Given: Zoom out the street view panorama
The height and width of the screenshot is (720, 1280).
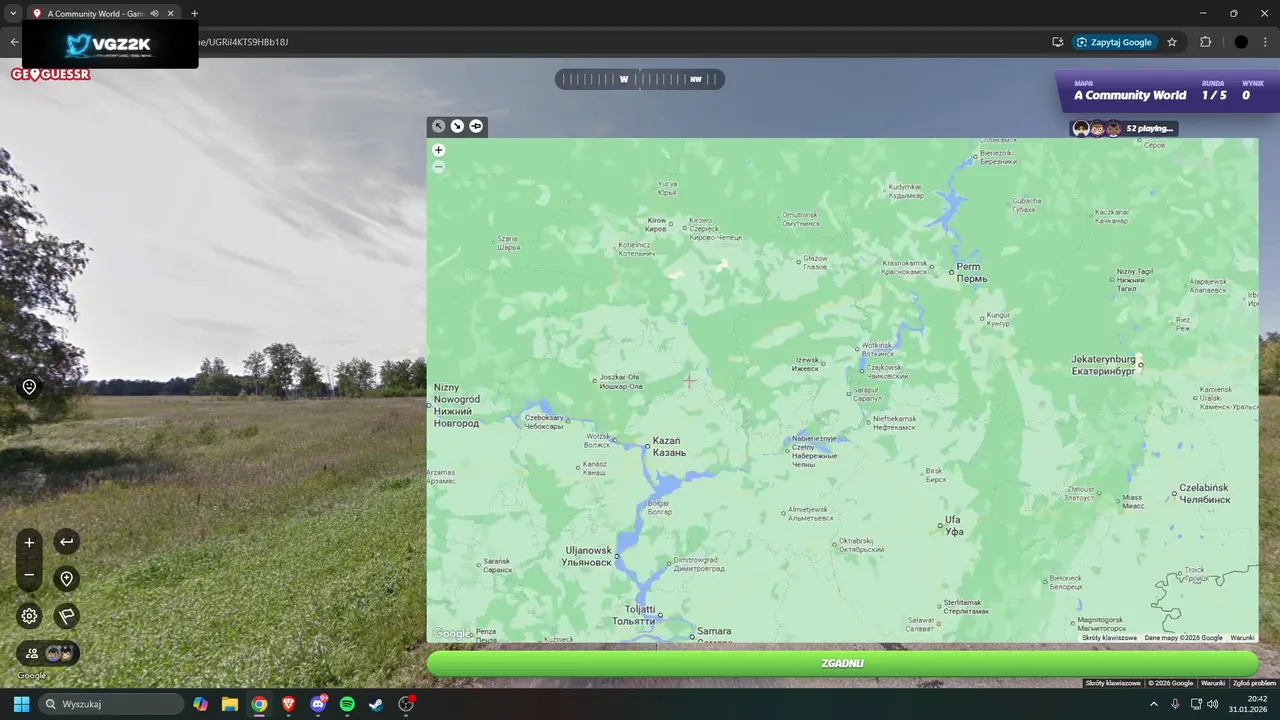Looking at the screenshot, I should [x=29, y=575].
